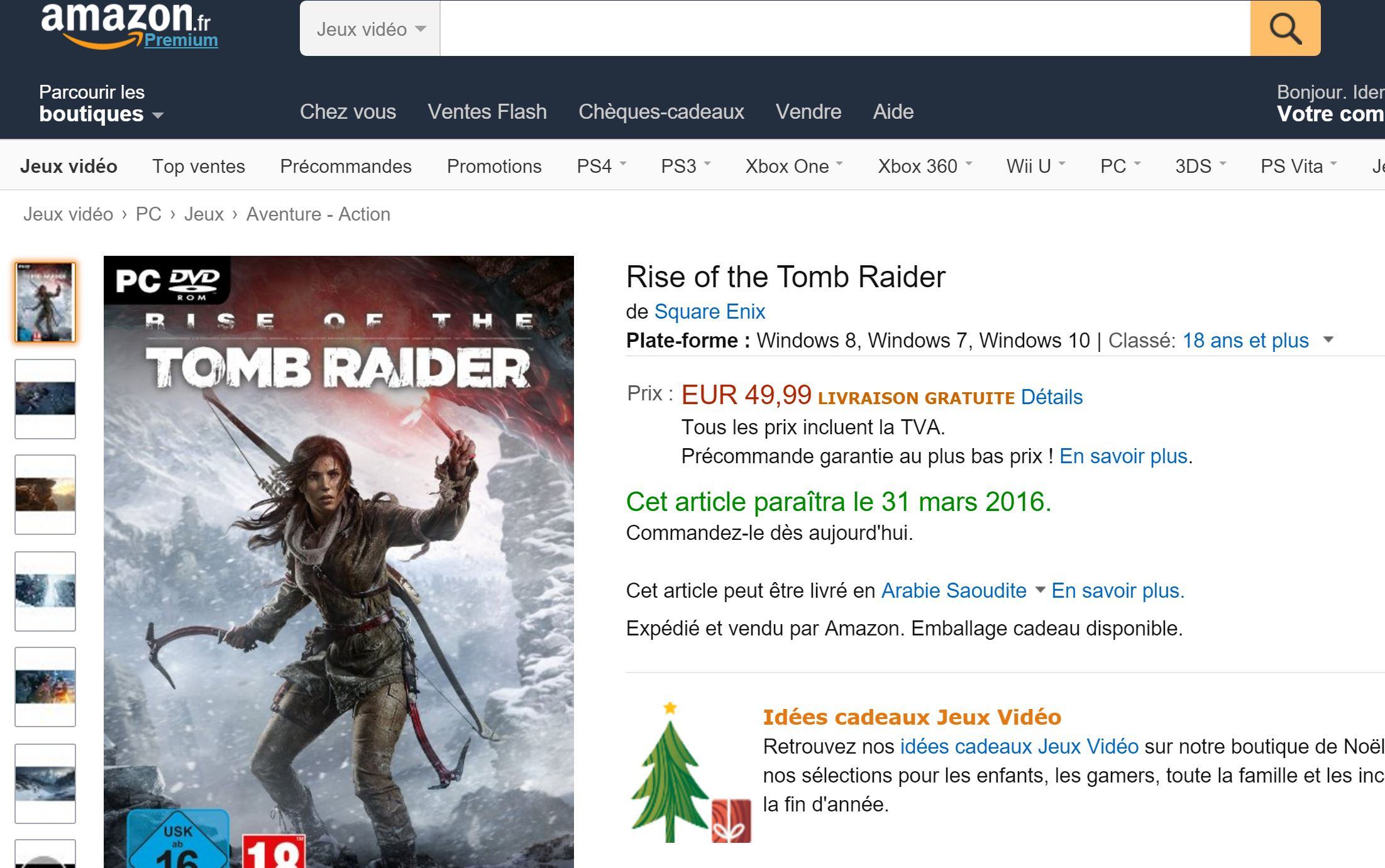Viewport: 1385px width, 868px height.
Task: Expand the age rating classification arrow
Action: pyautogui.click(x=1328, y=340)
